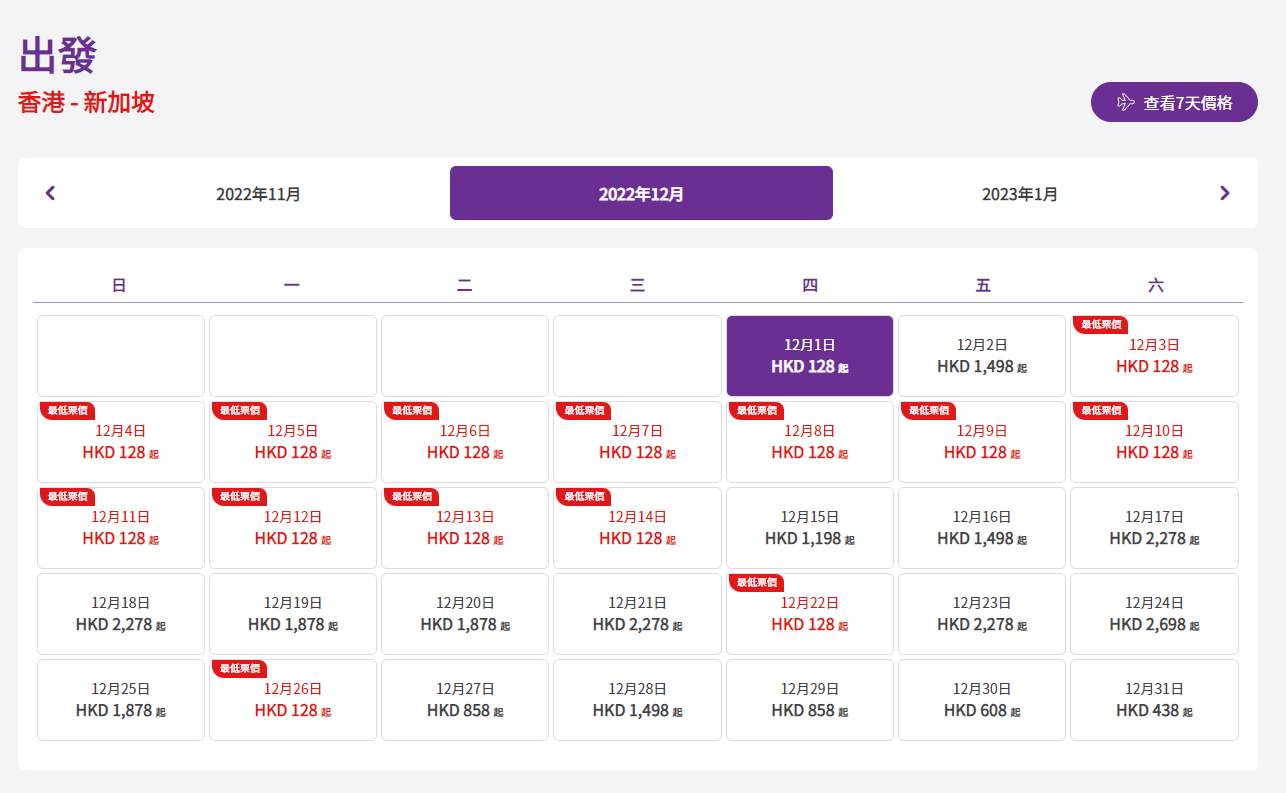The height and width of the screenshot is (793, 1286).
Task: Click the 最低票價 red badge on 12月22日
Action: coord(756,582)
